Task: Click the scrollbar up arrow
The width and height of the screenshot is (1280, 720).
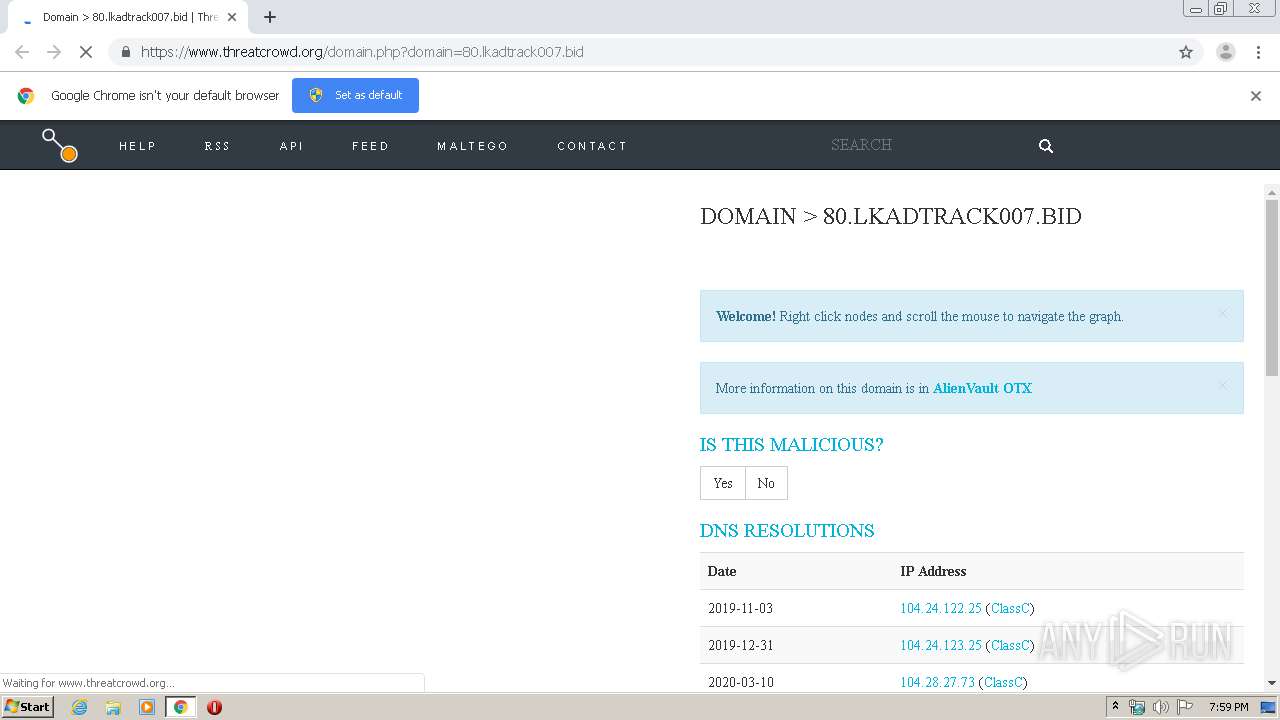Action: click(x=1272, y=192)
